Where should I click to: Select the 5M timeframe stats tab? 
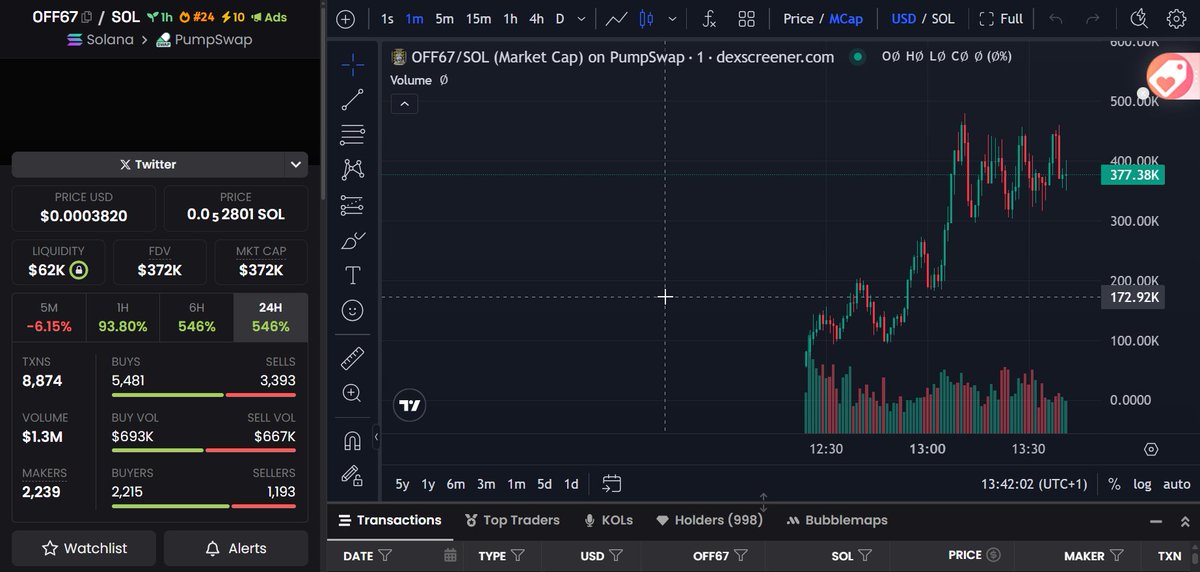pos(49,317)
